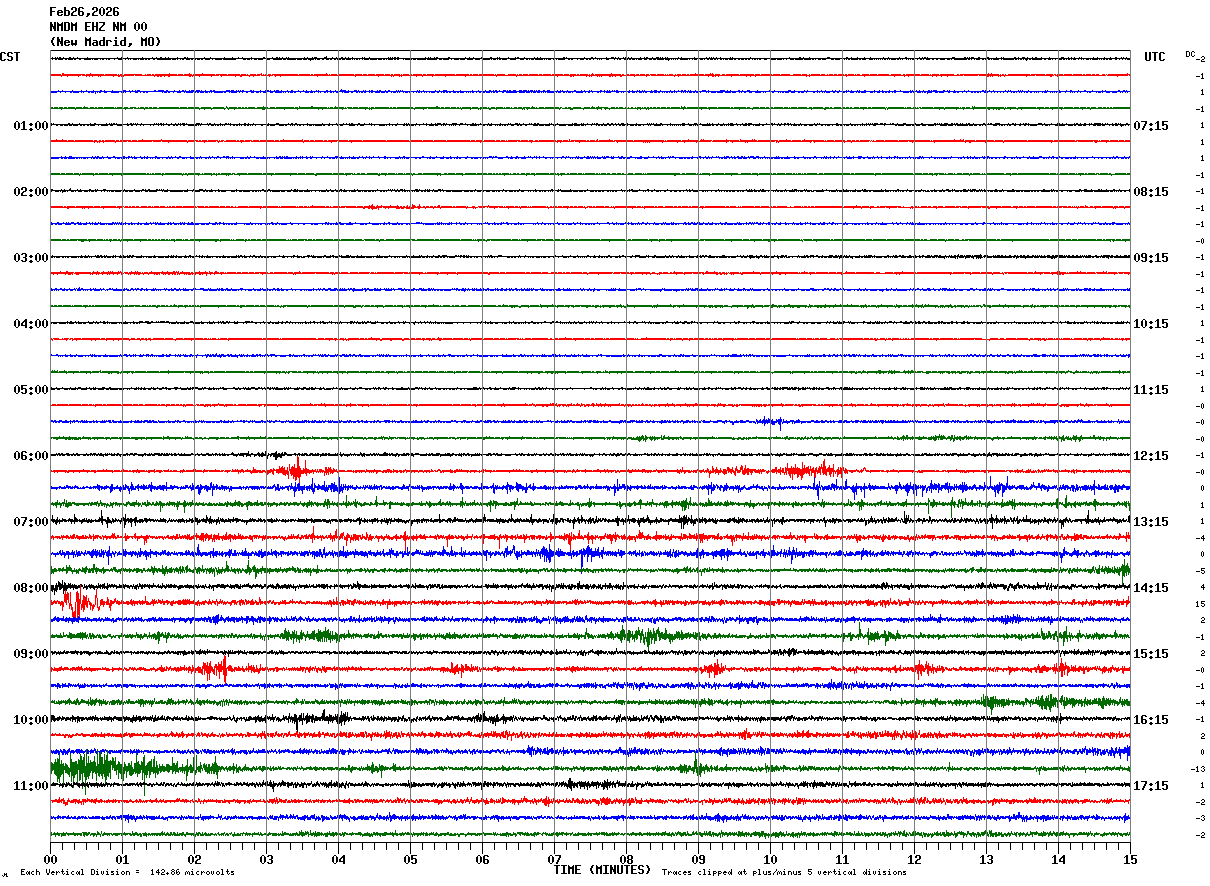This screenshot has height=886, width=1210.
Task: Click the 07:15 UTC time label
Action: [1151, 126]
